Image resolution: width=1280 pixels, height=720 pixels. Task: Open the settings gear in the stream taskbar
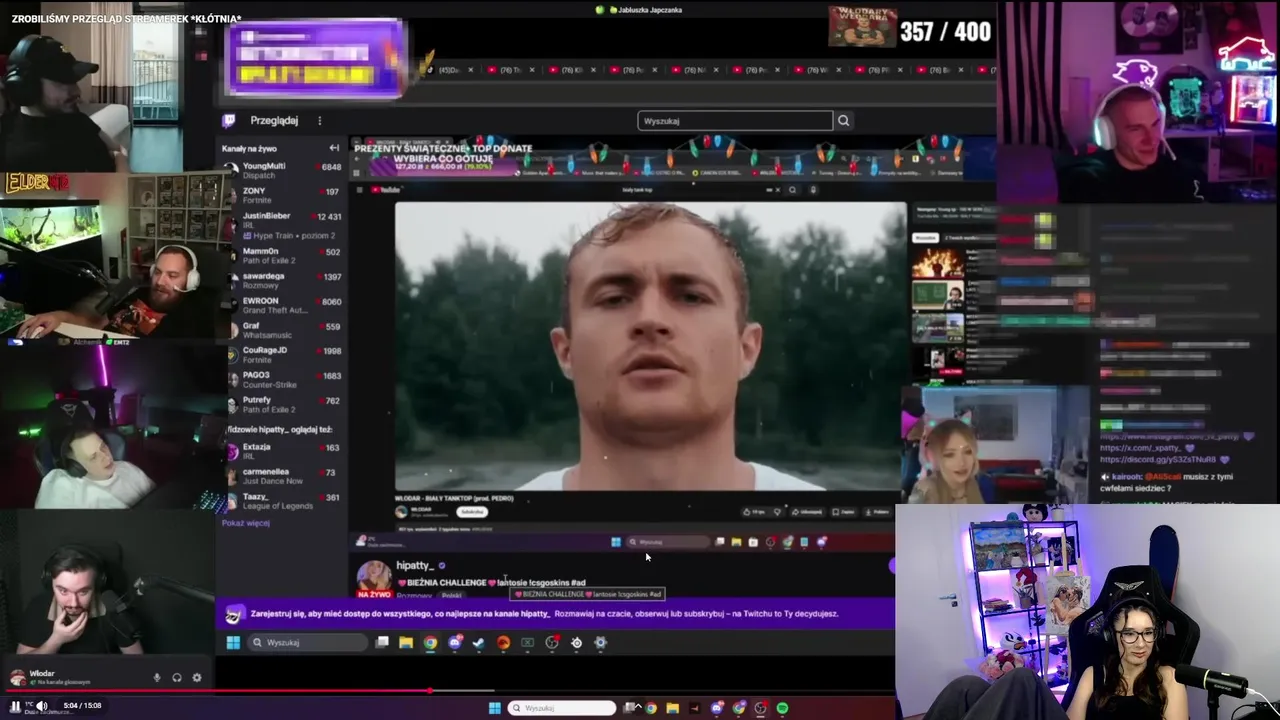tap(600, 643)
